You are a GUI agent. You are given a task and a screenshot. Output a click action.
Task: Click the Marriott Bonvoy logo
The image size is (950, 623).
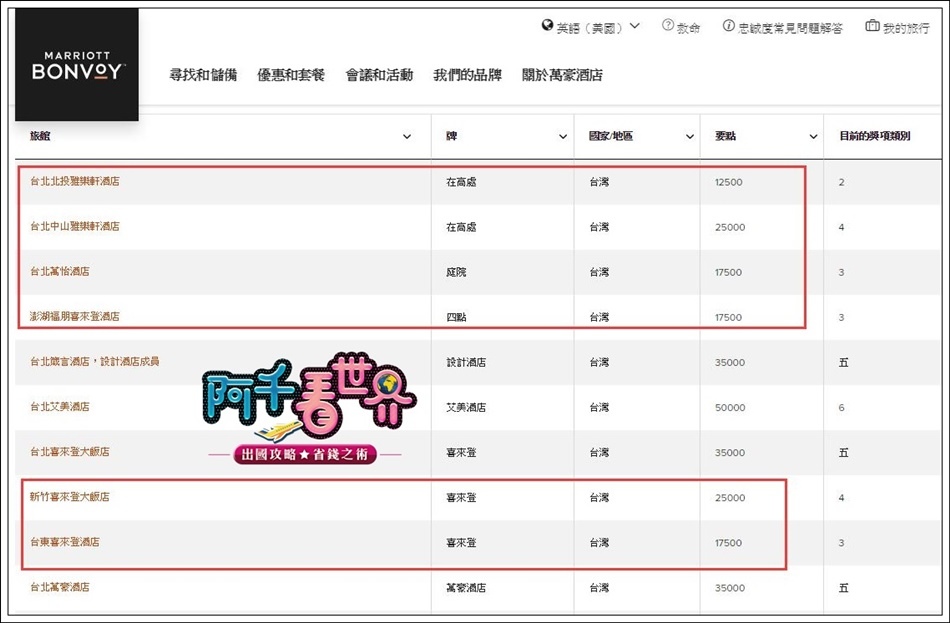click(77, 64)
